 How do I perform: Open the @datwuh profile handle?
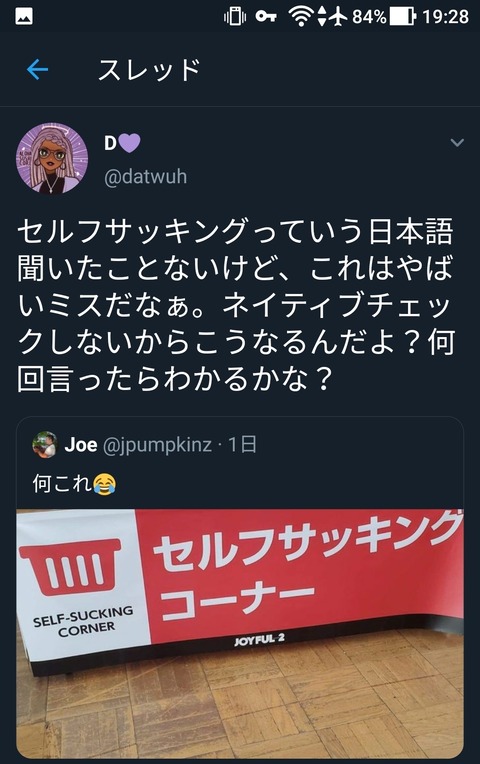click(145, 176)
